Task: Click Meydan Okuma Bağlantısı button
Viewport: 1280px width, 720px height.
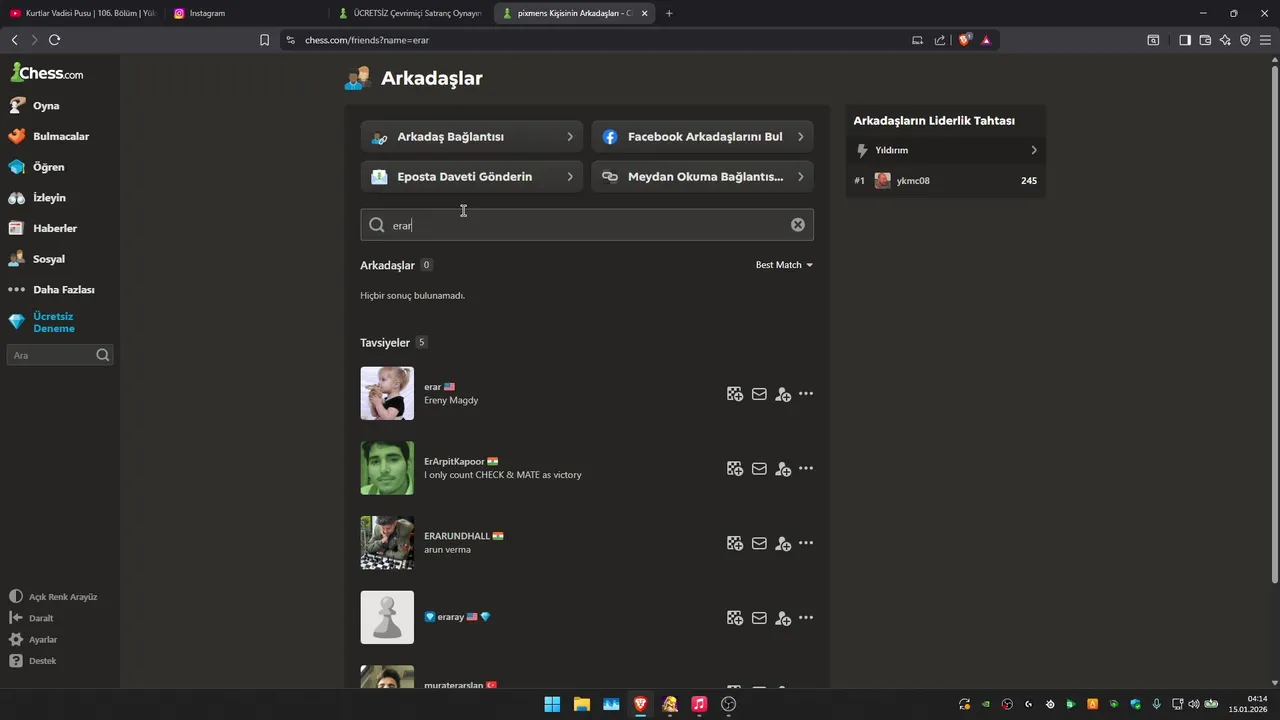Action: point(702,177)
